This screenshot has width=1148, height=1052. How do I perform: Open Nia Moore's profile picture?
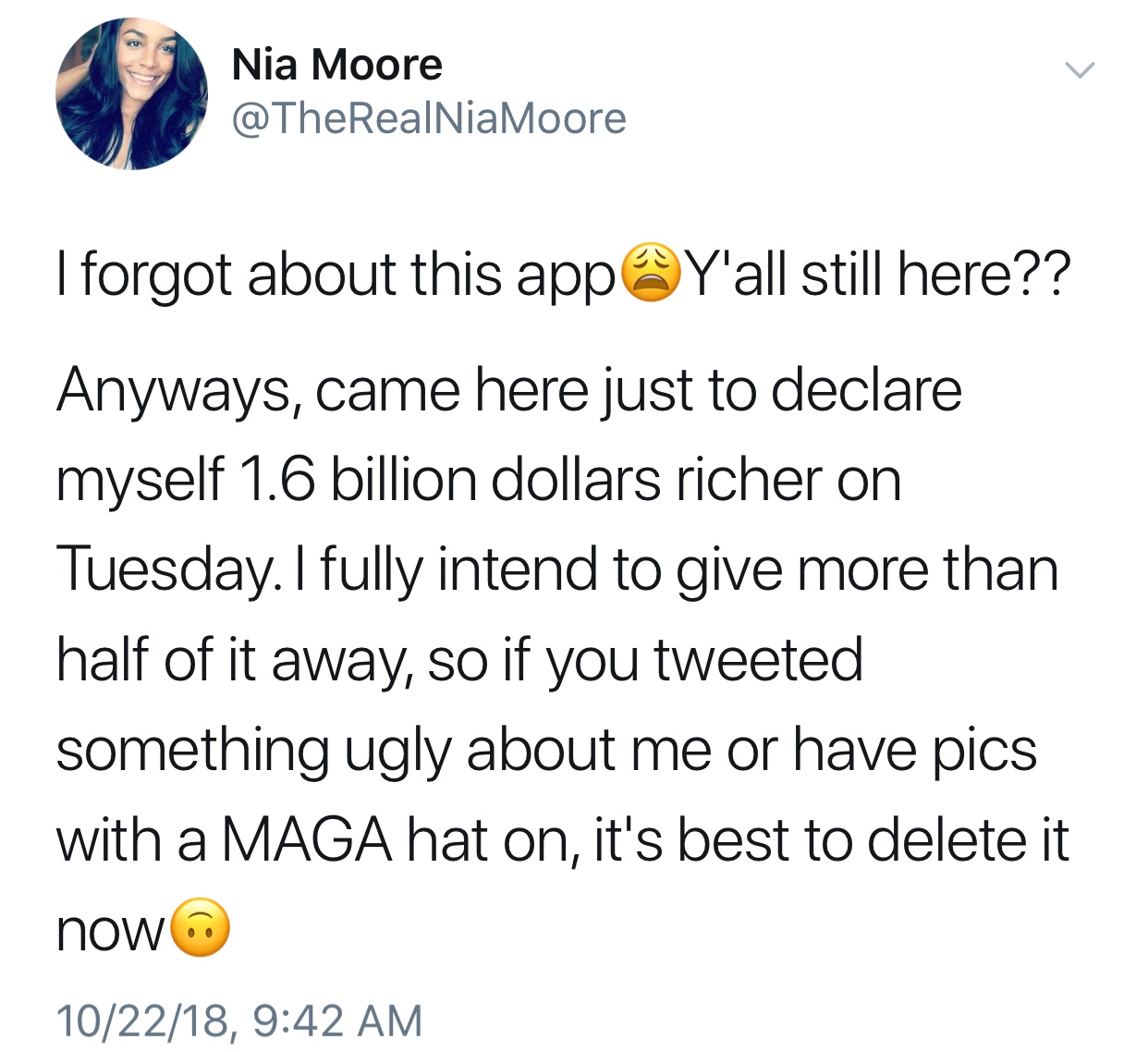pyautogui.click(x=132, y=93)
